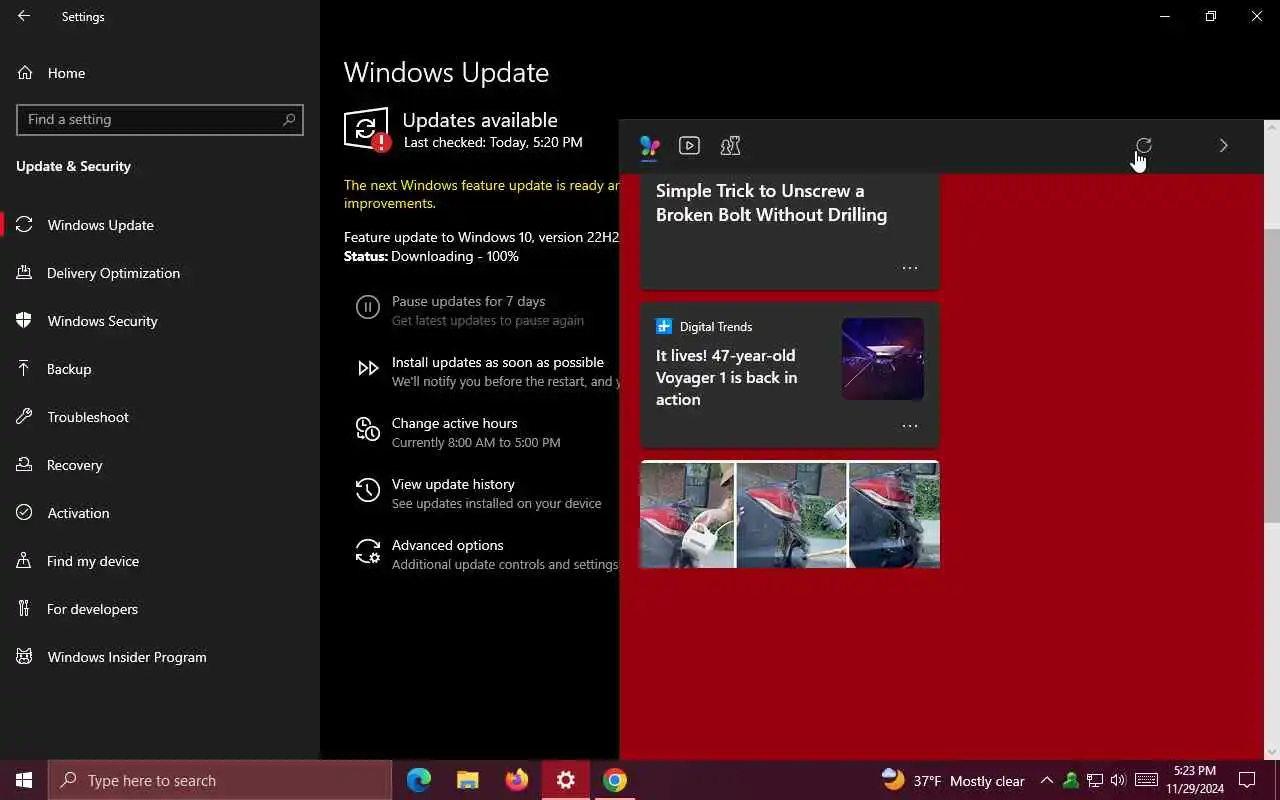Image resolution: width=1280 pixels, height=800 pixels.
Task: Click the Activation checkmark circle icon
Action: tap(25, 513)
